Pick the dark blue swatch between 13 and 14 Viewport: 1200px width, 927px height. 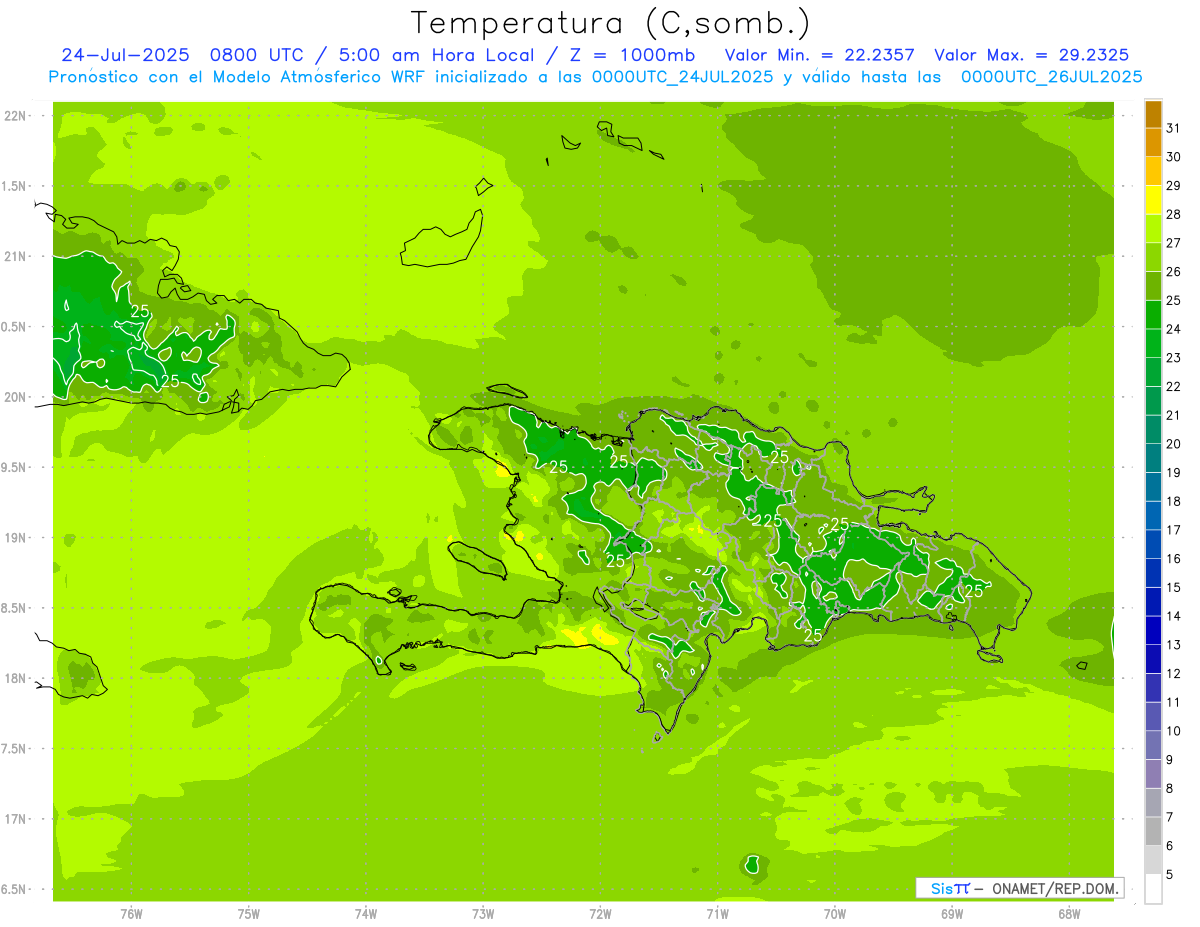[x=1153, y=630]
